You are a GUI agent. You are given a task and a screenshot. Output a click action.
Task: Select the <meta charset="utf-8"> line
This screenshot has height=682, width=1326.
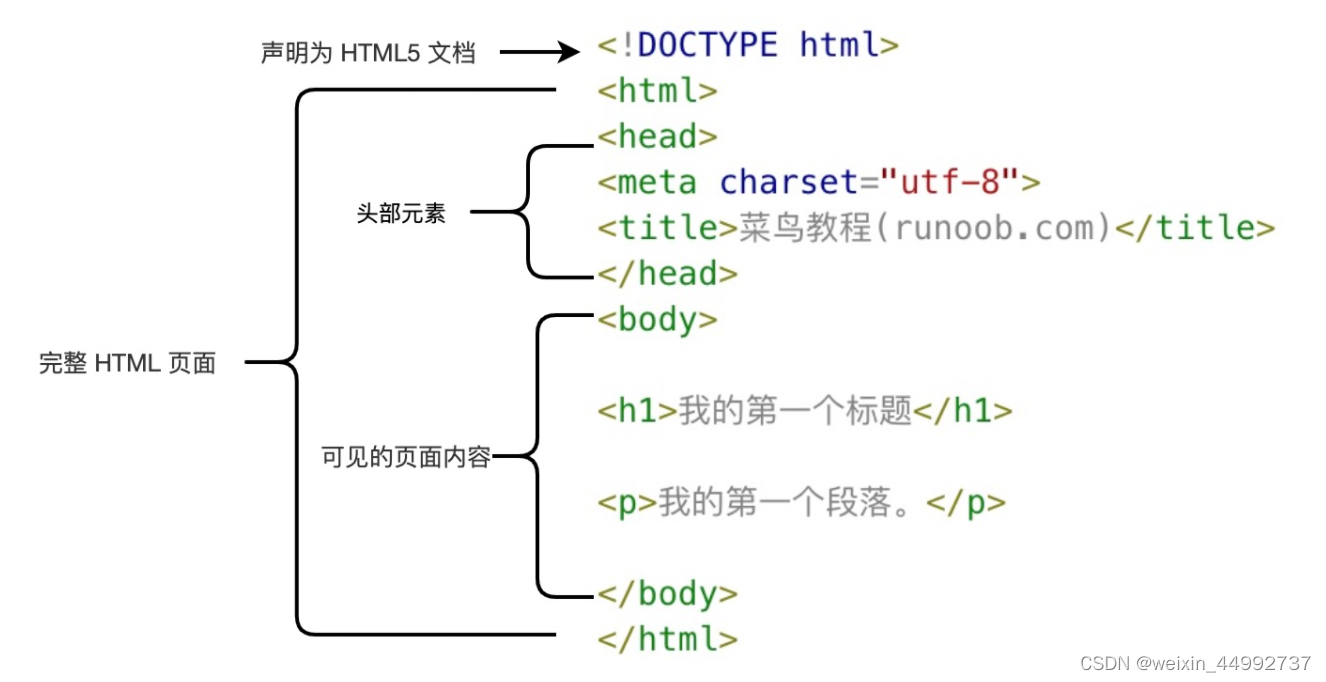[815, 182]
